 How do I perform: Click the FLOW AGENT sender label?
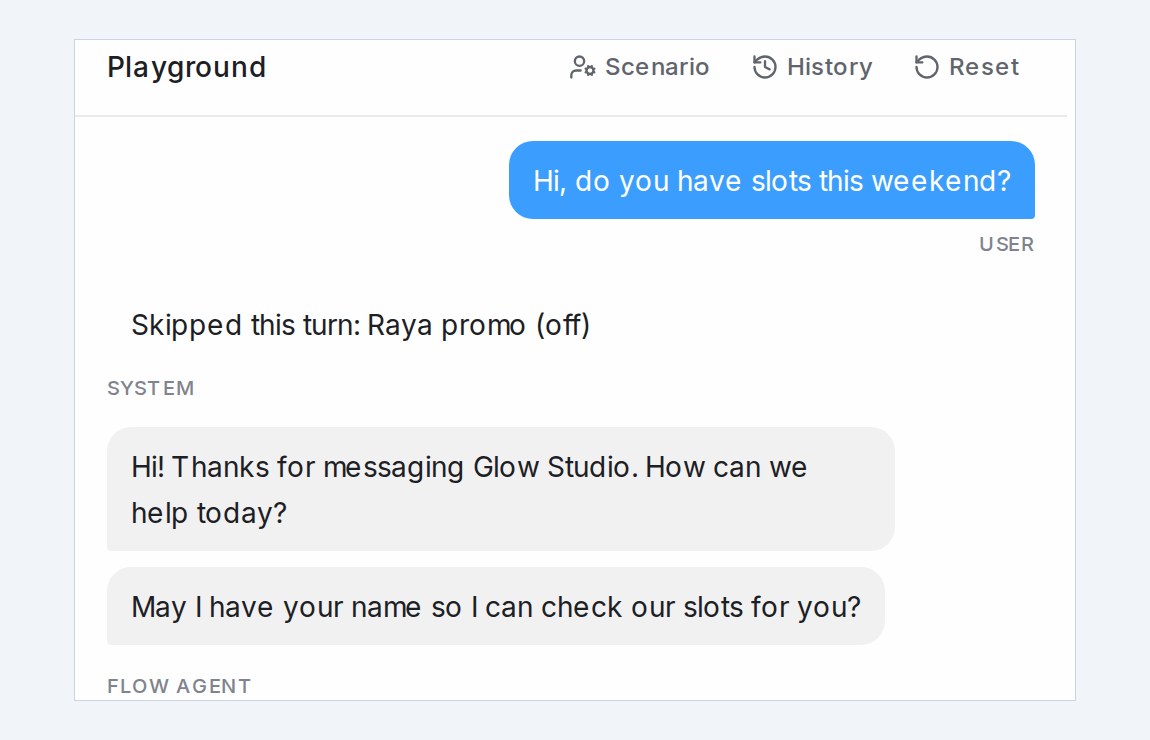179,686
